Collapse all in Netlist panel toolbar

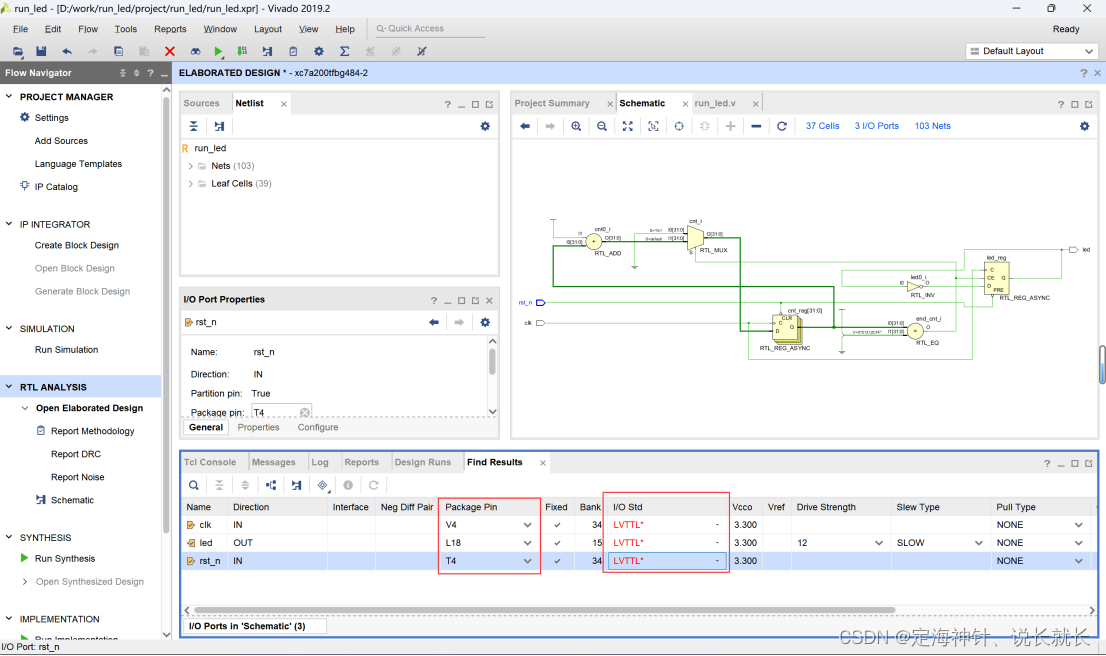[193, 126]
